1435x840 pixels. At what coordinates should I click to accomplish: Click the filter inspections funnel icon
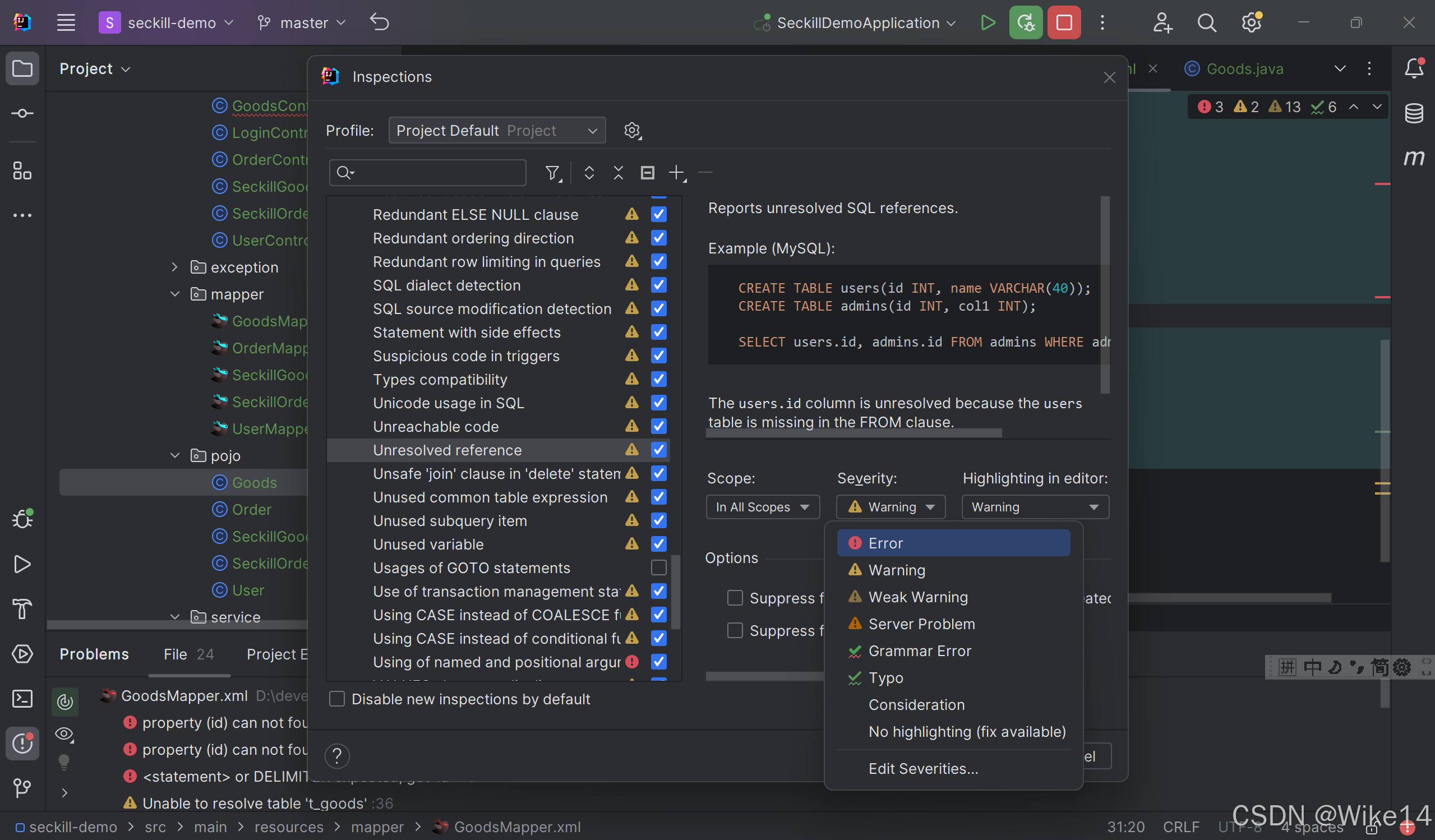click(552, 173)
